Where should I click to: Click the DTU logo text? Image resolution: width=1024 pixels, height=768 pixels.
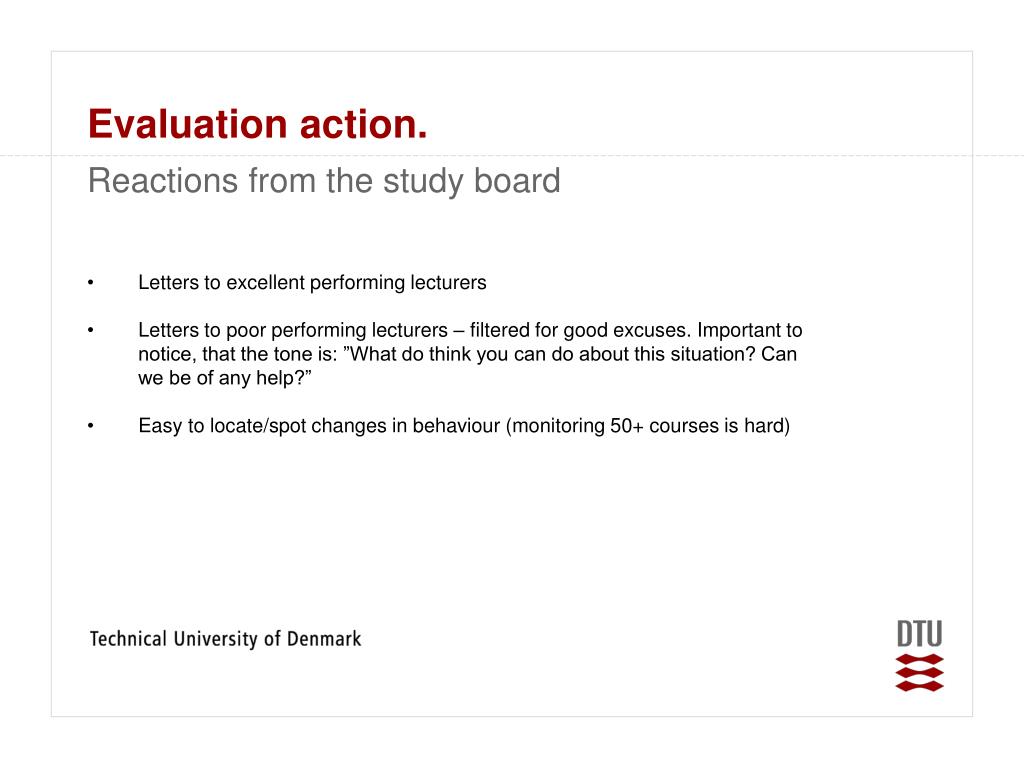click(920, 634)
